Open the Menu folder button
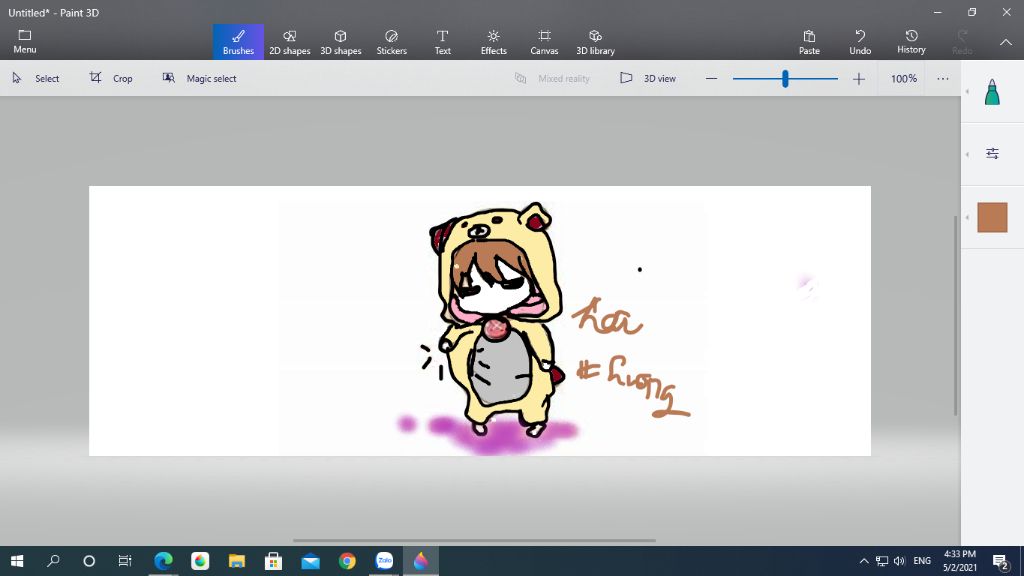The height and width of the screenshot is (576, 1024). [x=25, y=42]
